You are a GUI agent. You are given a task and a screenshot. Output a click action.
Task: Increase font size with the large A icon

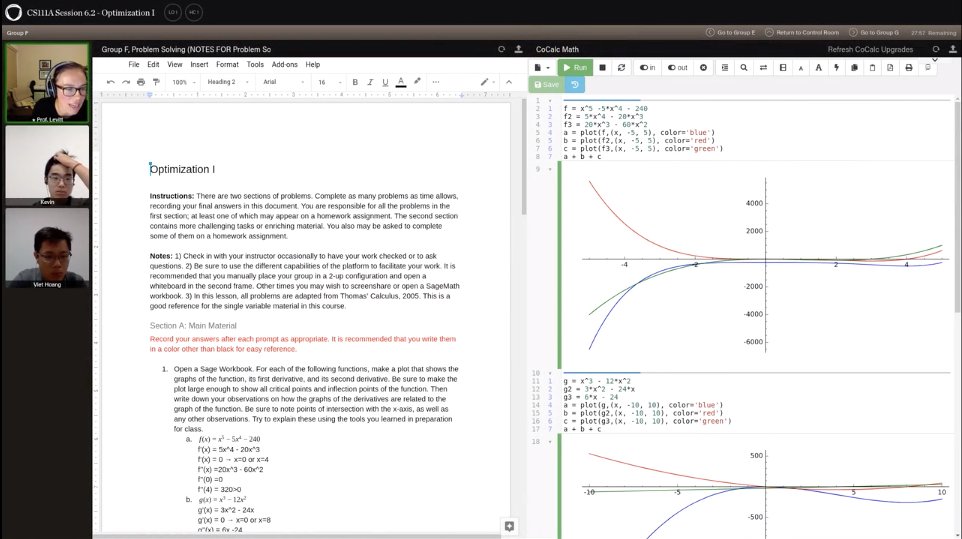818,67
